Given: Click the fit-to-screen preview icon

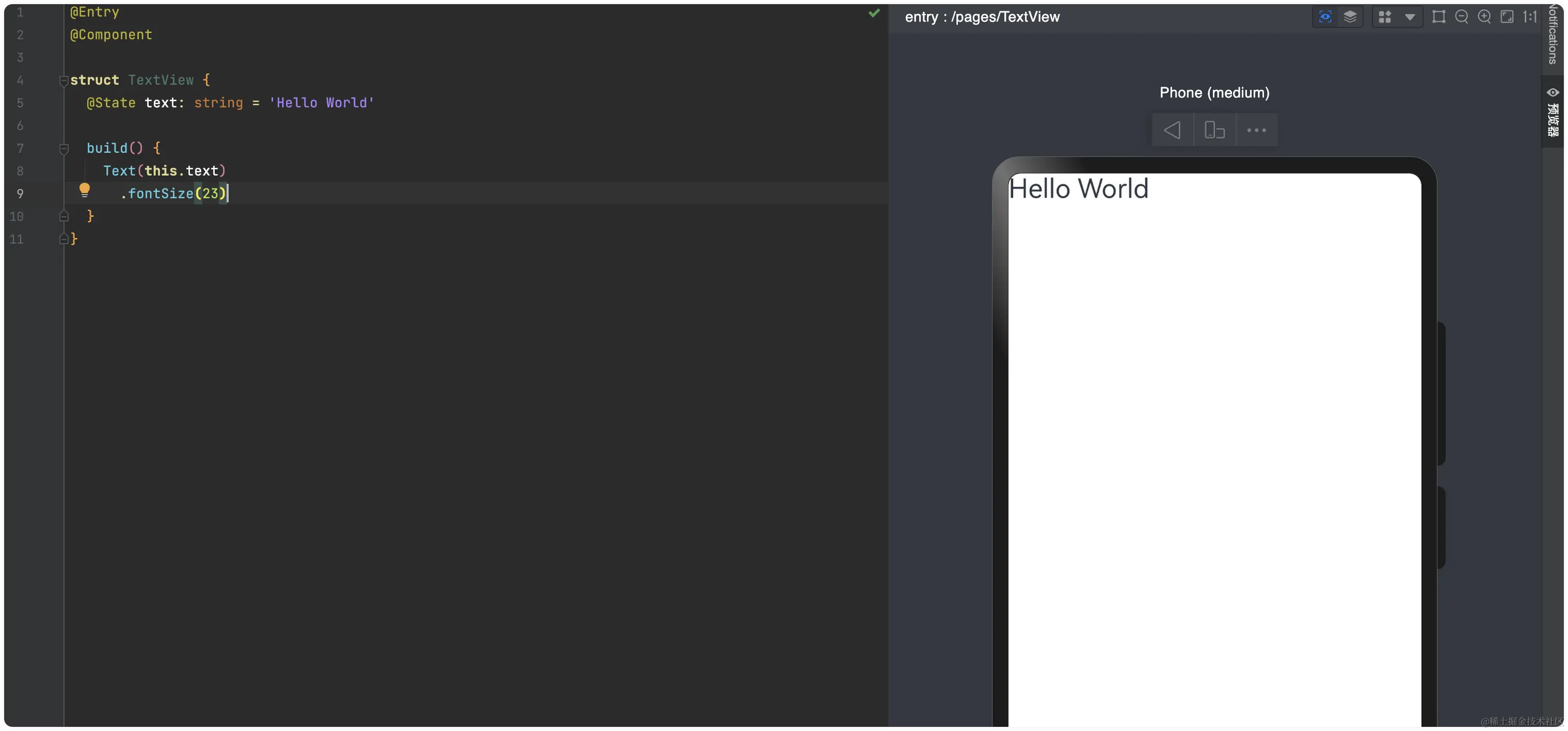Looking at the screenshot, I should [1507, 17].
